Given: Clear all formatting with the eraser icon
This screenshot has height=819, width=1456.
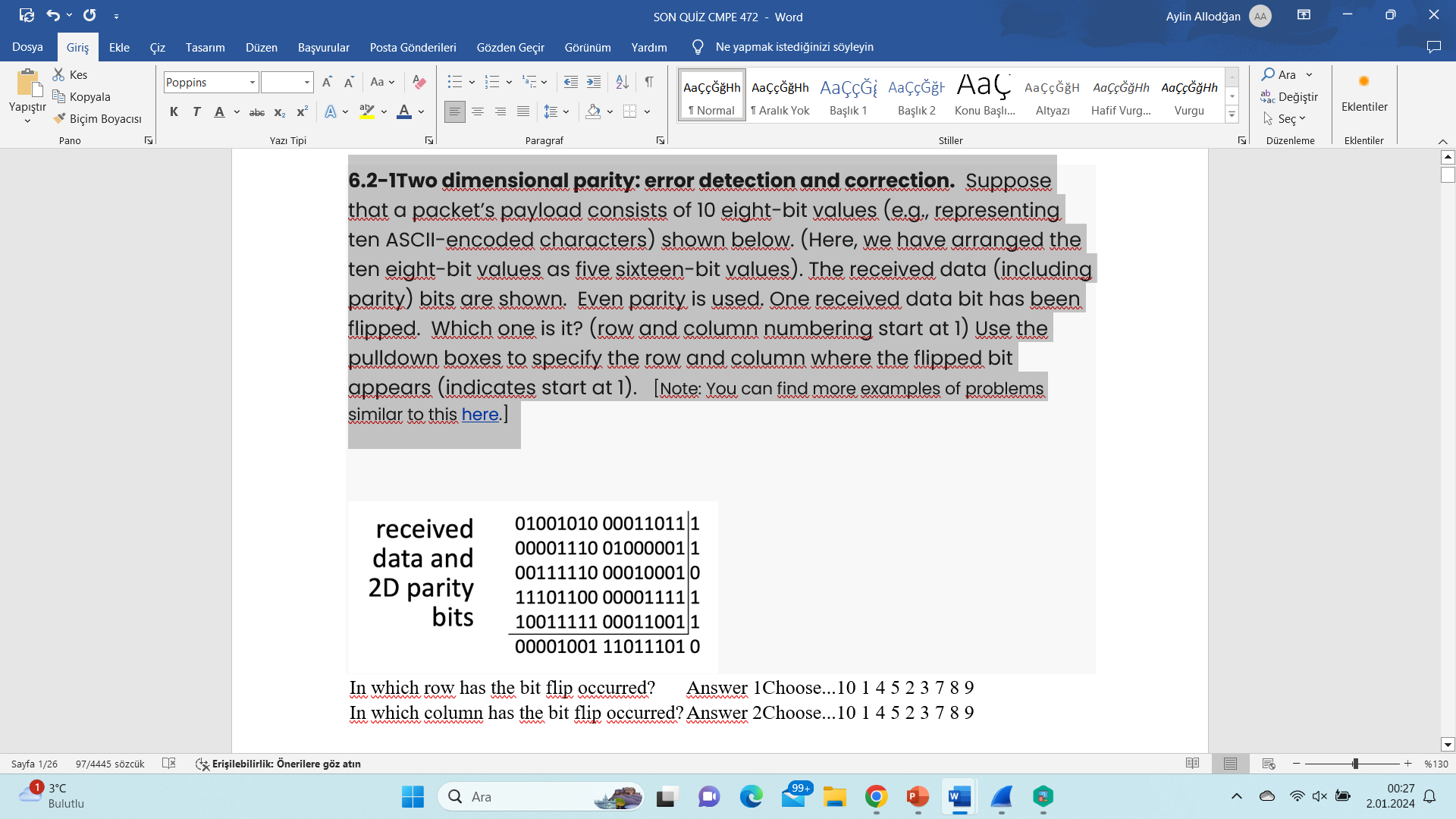Looking at the screenshot, I should [x=419, y=82].
